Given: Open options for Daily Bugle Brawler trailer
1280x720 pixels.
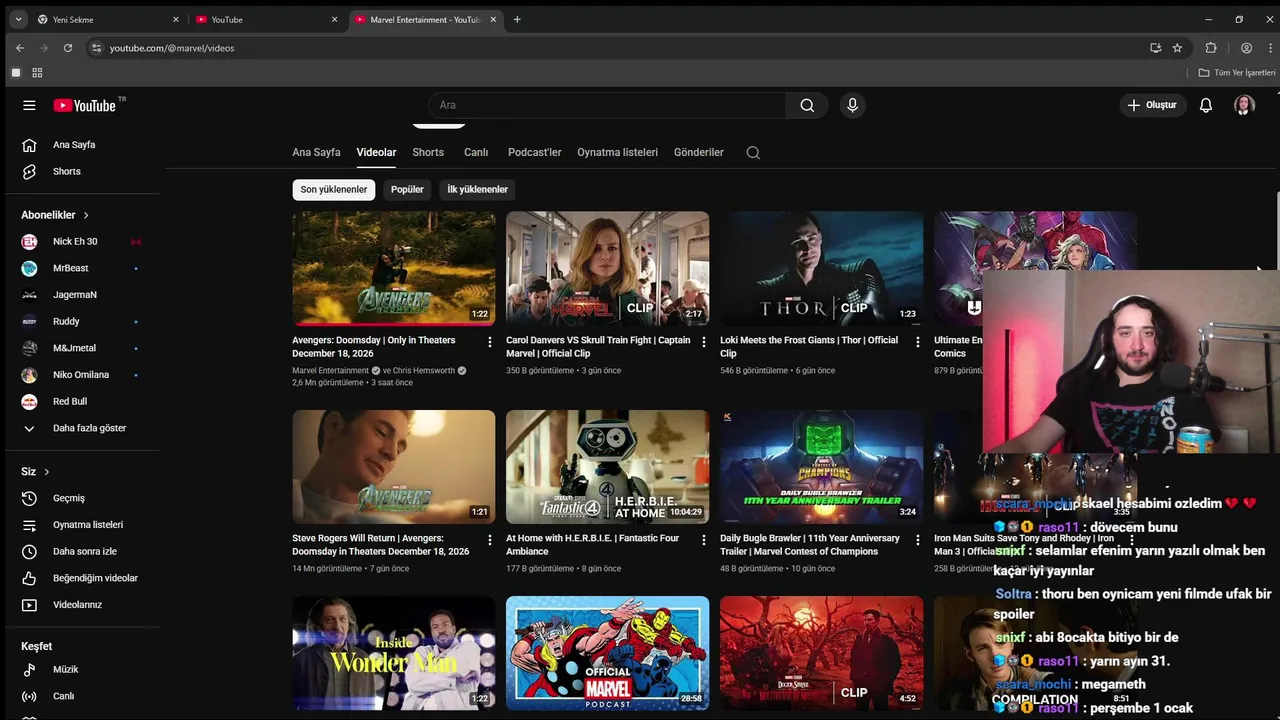Looking at the screenshot, I should pos(917,540).
